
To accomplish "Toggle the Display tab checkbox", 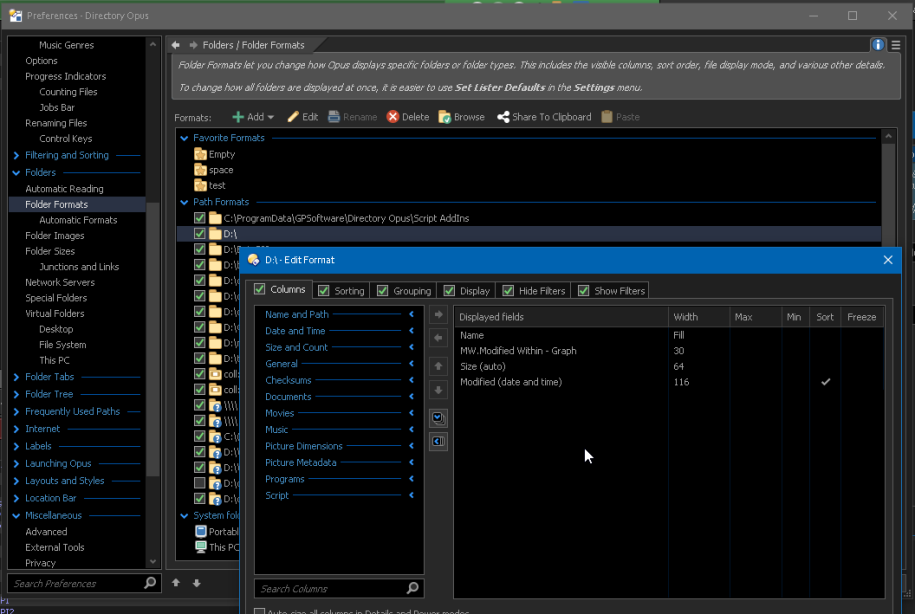I will (x=449, y=291).
